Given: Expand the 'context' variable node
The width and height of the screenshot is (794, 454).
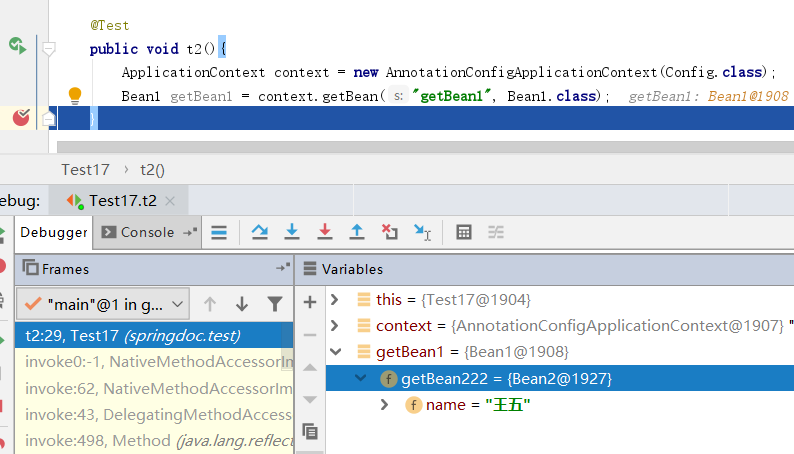Looking at the screenshot, I should coord(334,325).
